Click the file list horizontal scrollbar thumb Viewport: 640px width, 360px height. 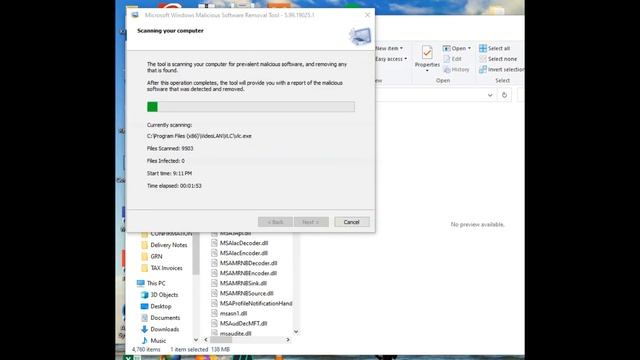click(x=220, y=340)
